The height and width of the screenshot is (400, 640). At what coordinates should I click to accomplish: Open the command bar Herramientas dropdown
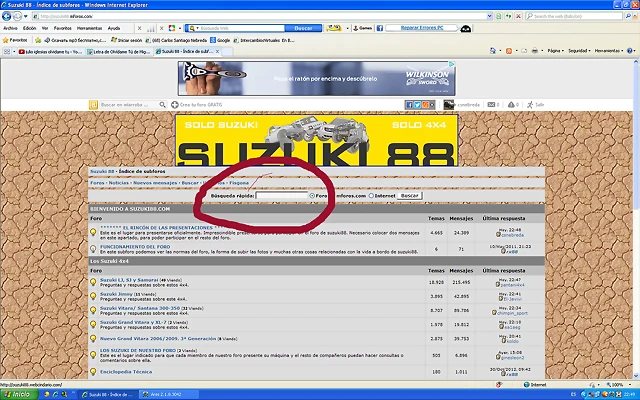(609, 51)
